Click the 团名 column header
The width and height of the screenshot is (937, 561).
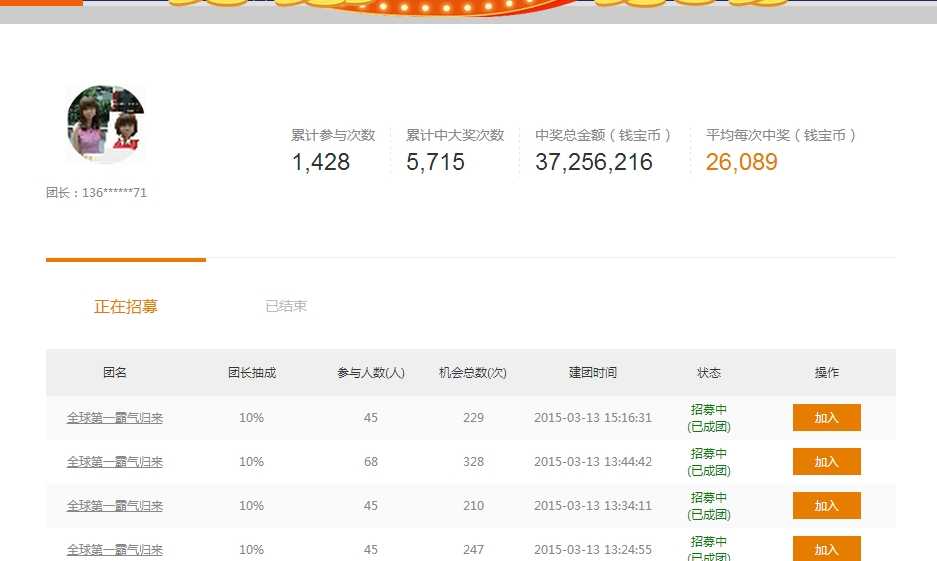[x=115, y=373]
